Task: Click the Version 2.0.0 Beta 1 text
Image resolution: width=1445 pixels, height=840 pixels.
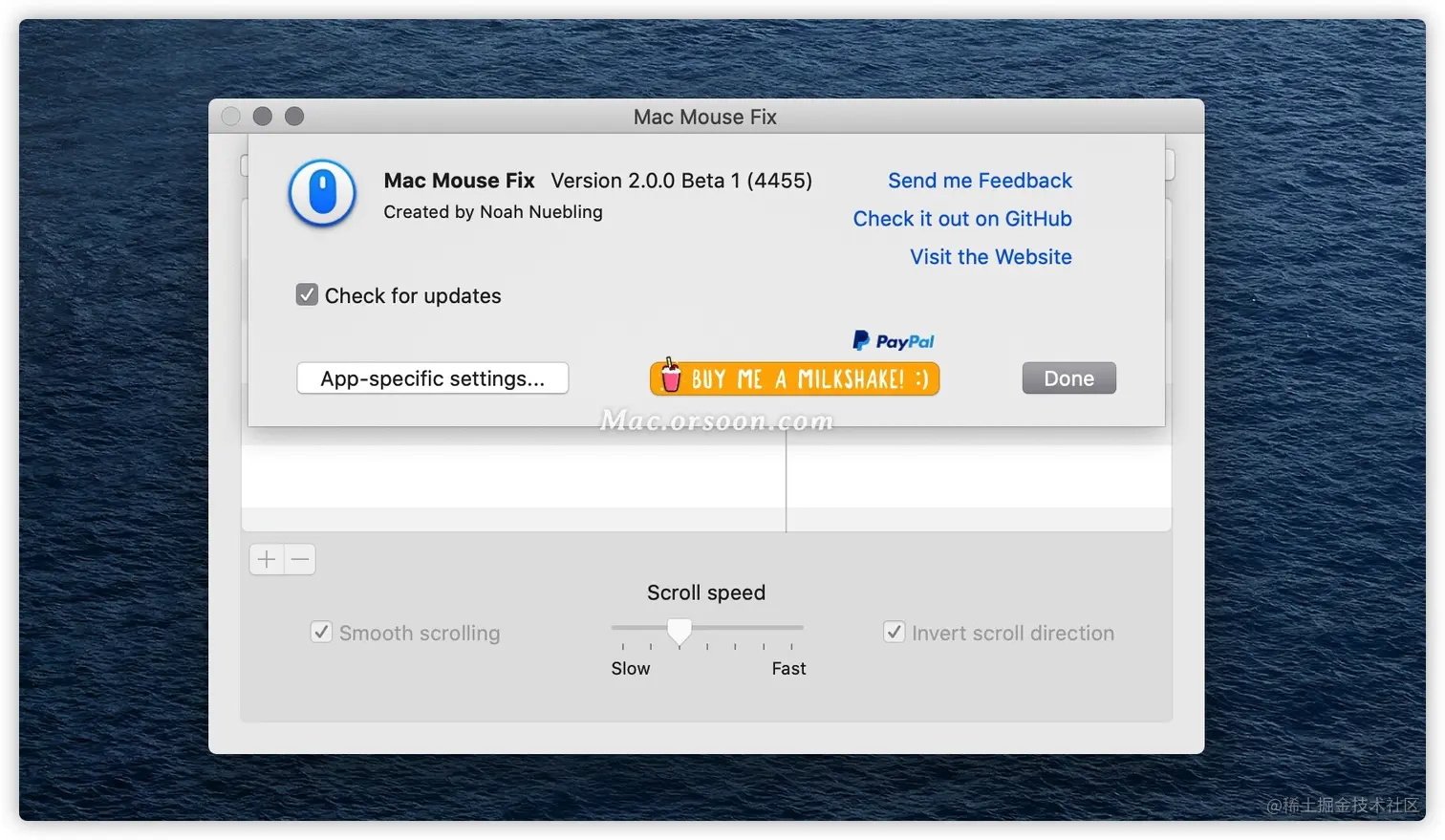Action: [x=681, y=181]
